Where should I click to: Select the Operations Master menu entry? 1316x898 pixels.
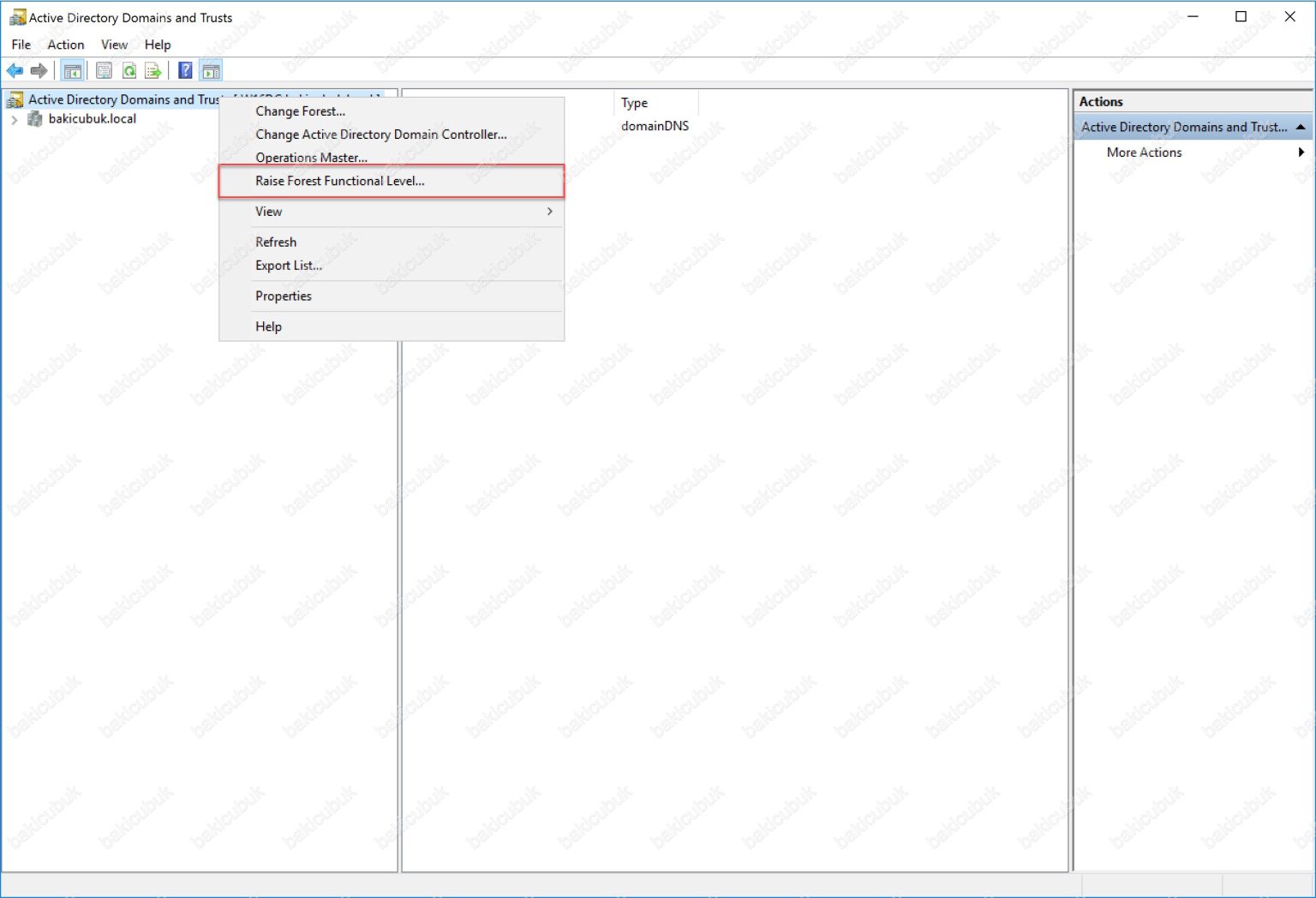311,158
